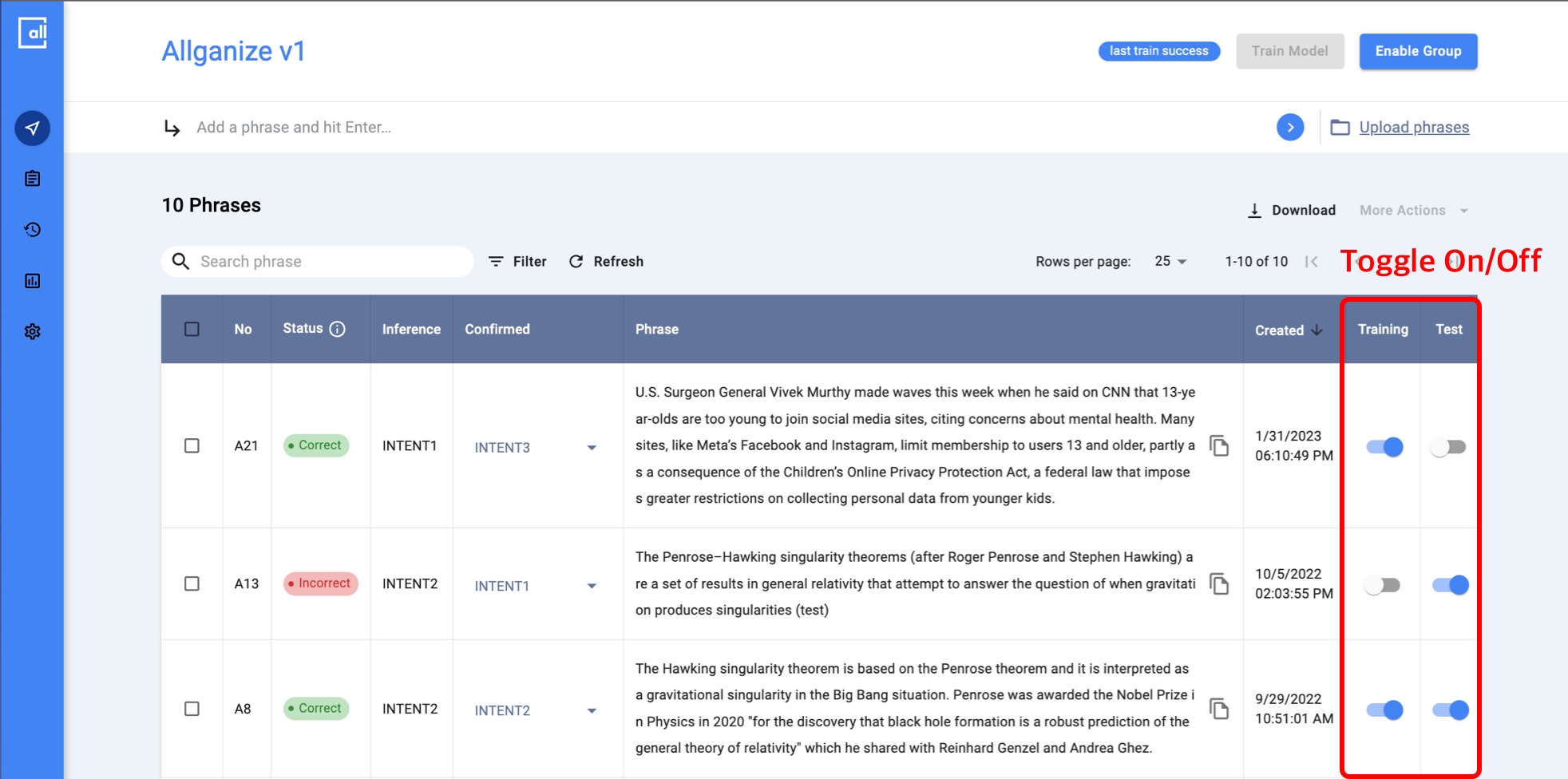The image size is (1568, 779).
Task: Open the history clock sidebar icon
Action: click(32, 230)
